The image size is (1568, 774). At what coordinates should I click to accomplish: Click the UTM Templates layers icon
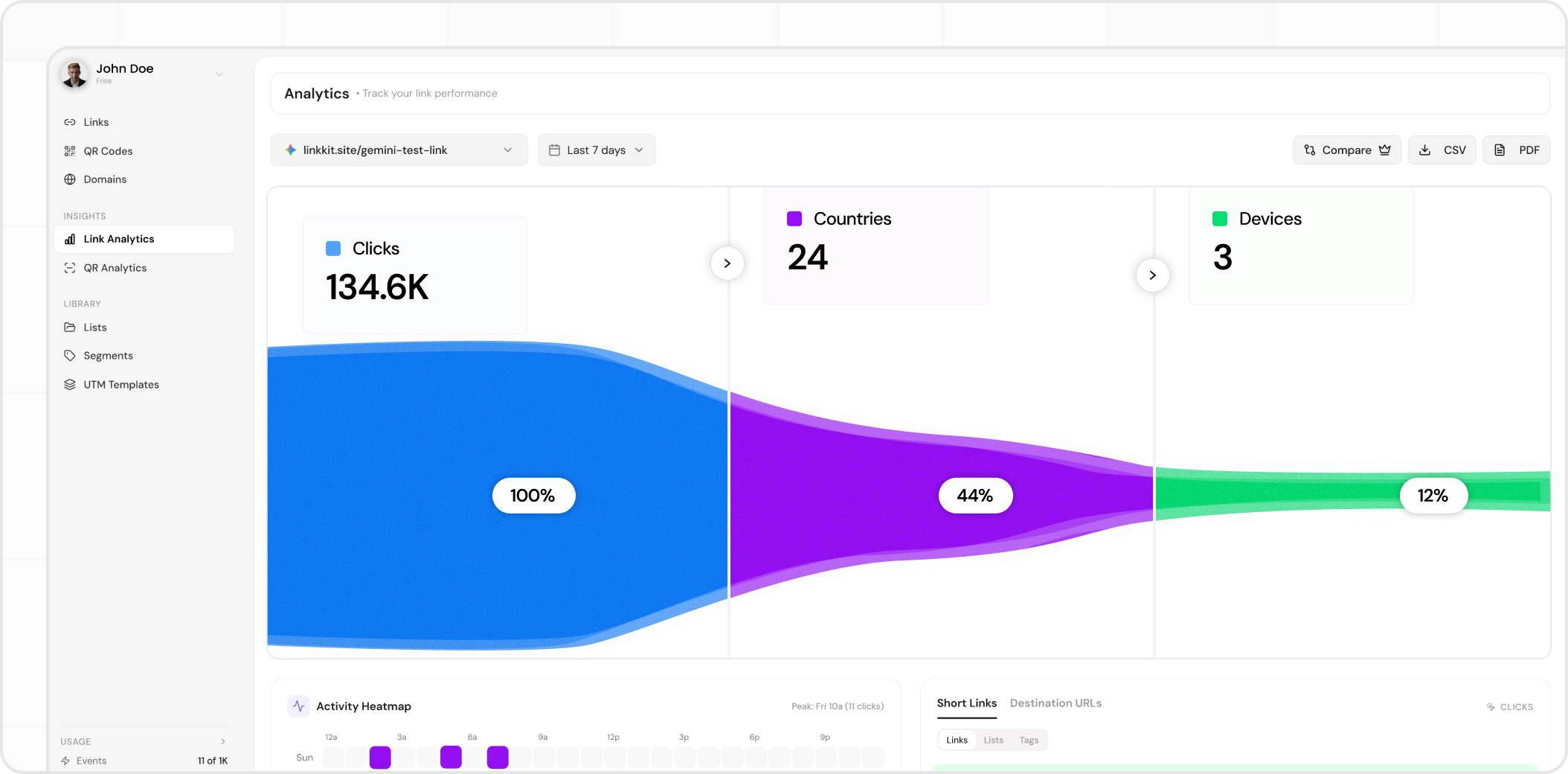pyautogui.click(x=70, y=385)
